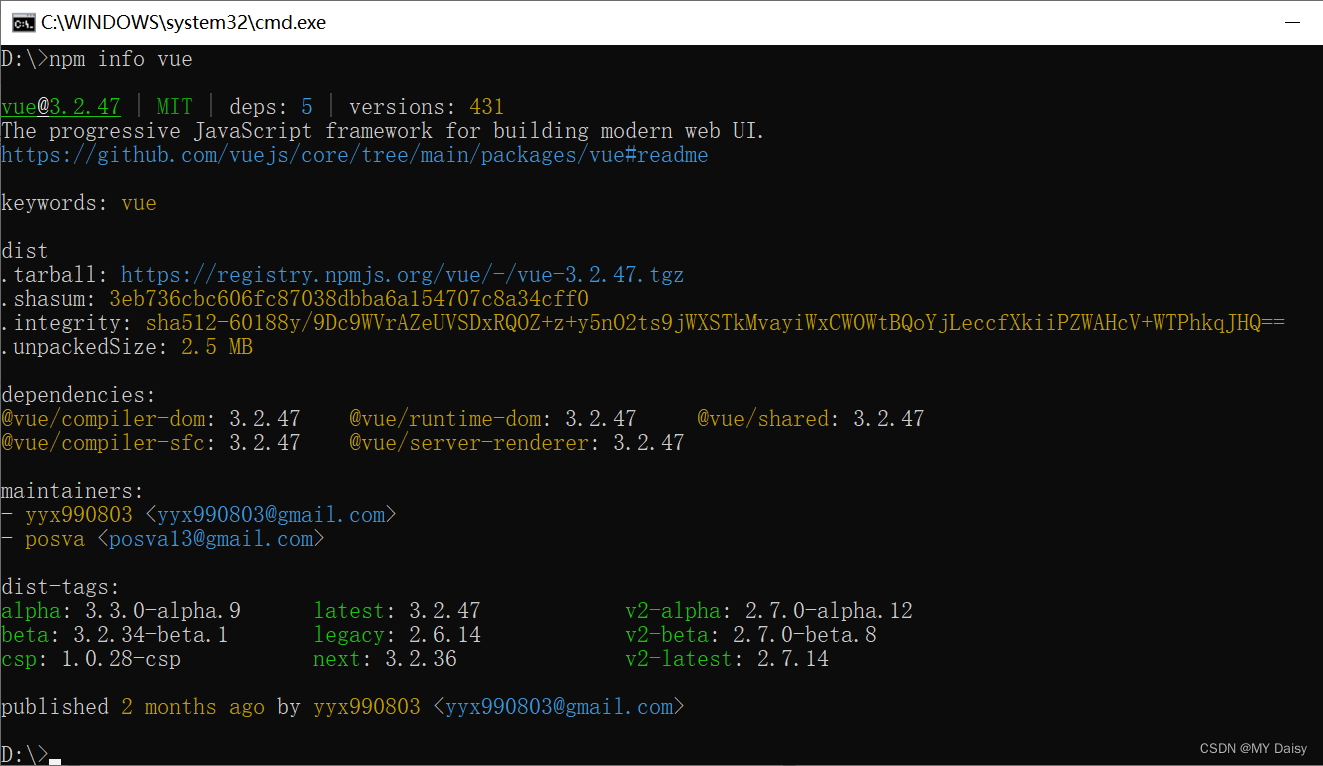
Task: Click the legacy tag 2.6.14
Action: [397, 635]
